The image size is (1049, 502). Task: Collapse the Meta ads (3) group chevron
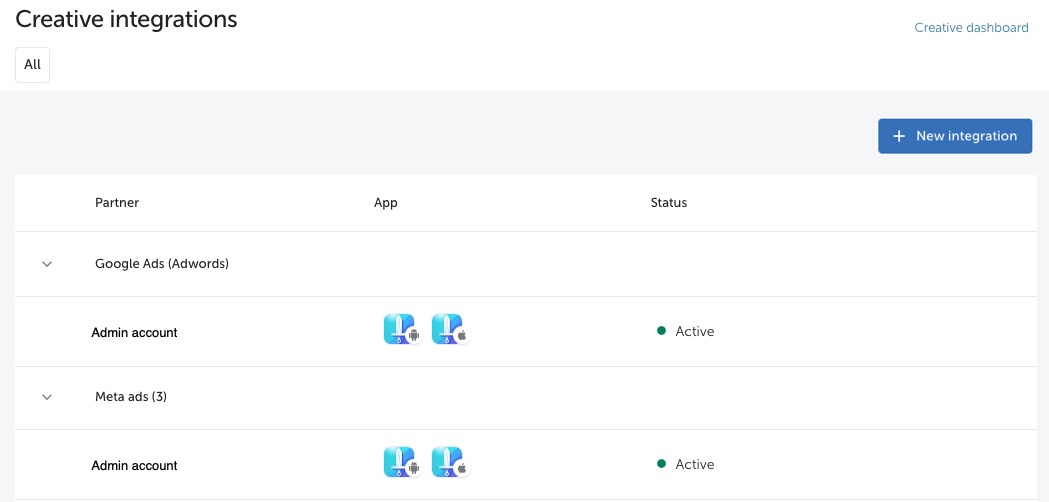(x=47, y=397)
